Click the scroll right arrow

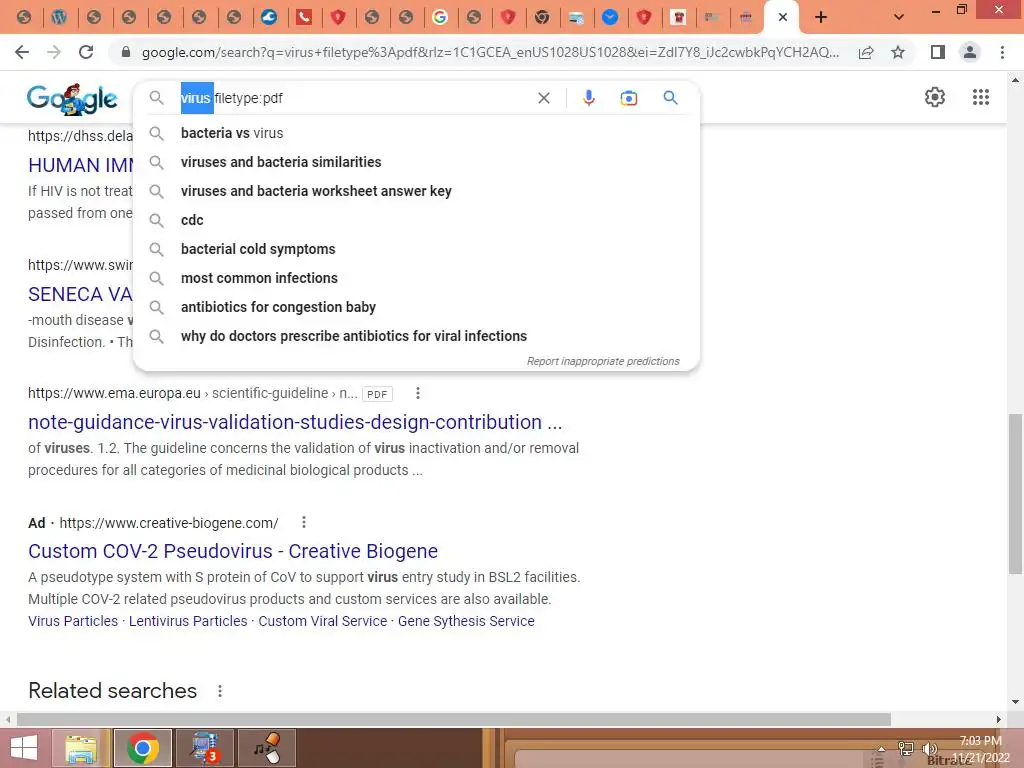pos(998,719)
